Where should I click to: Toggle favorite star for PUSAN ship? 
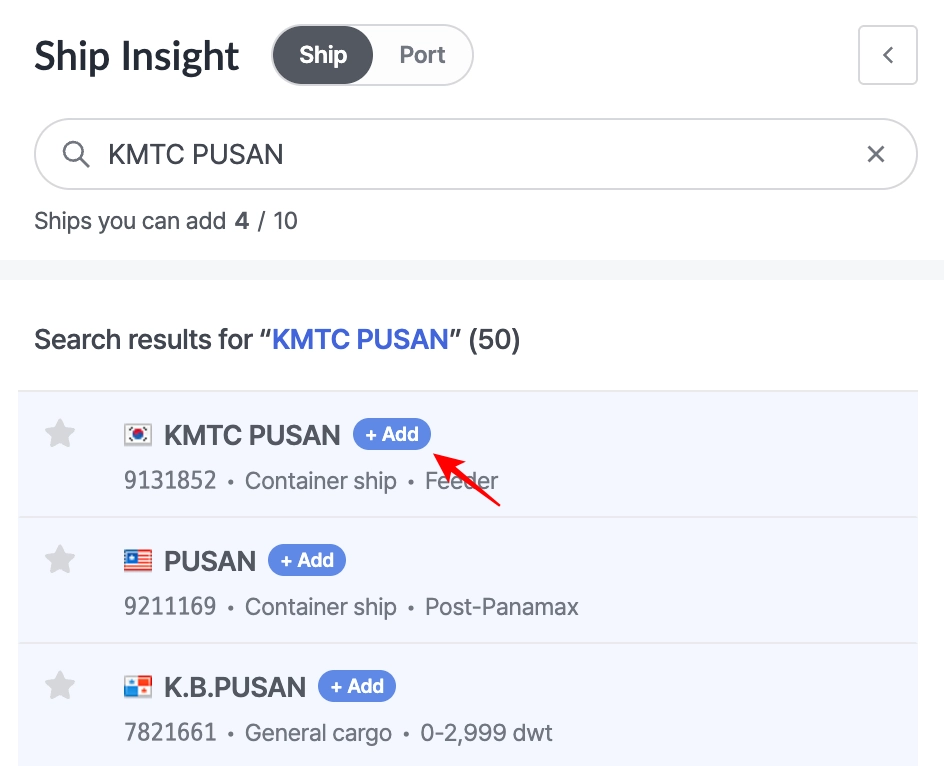tap(61, 560)
